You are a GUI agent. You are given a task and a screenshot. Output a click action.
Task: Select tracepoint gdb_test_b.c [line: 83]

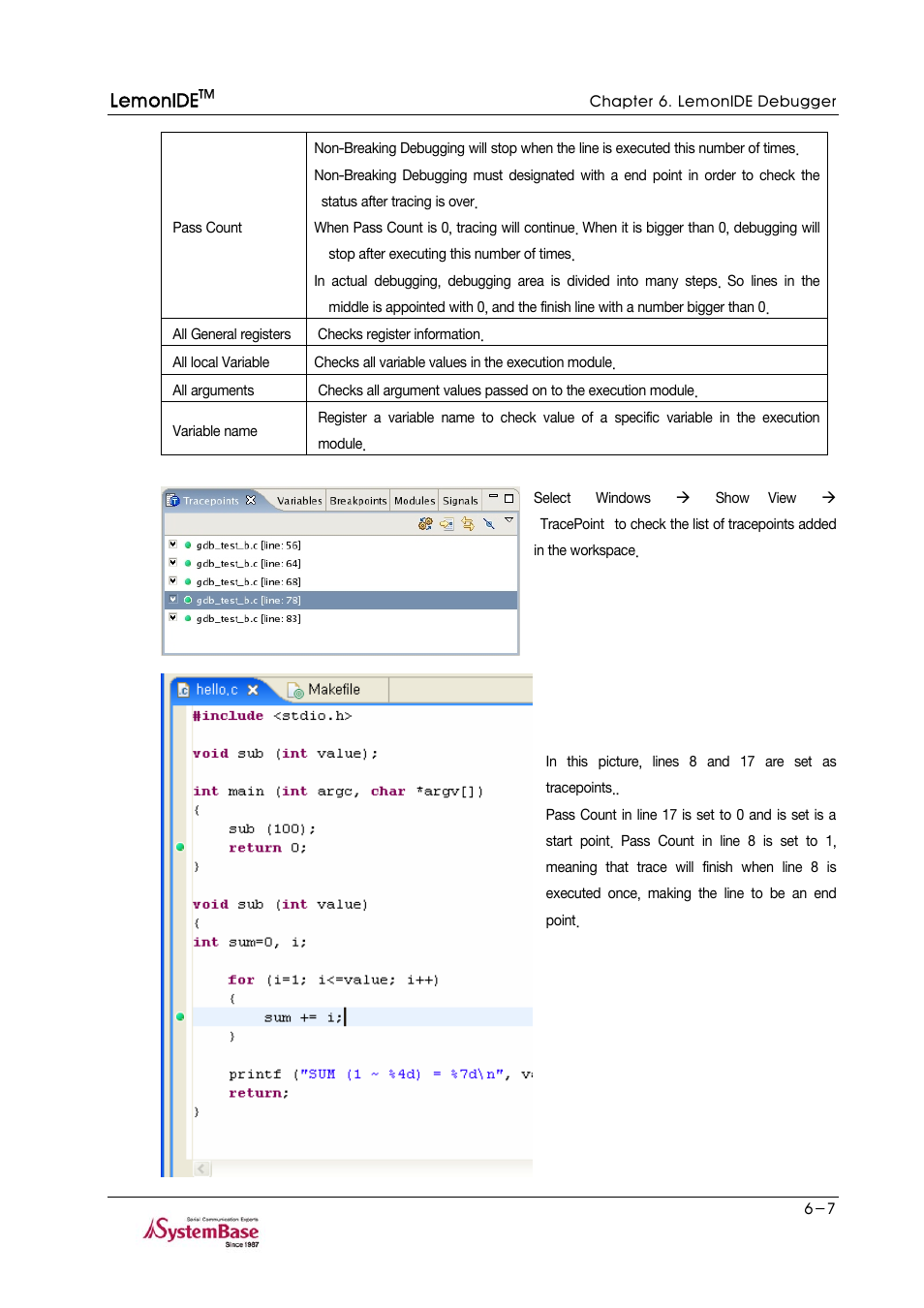tap(248, 618)
